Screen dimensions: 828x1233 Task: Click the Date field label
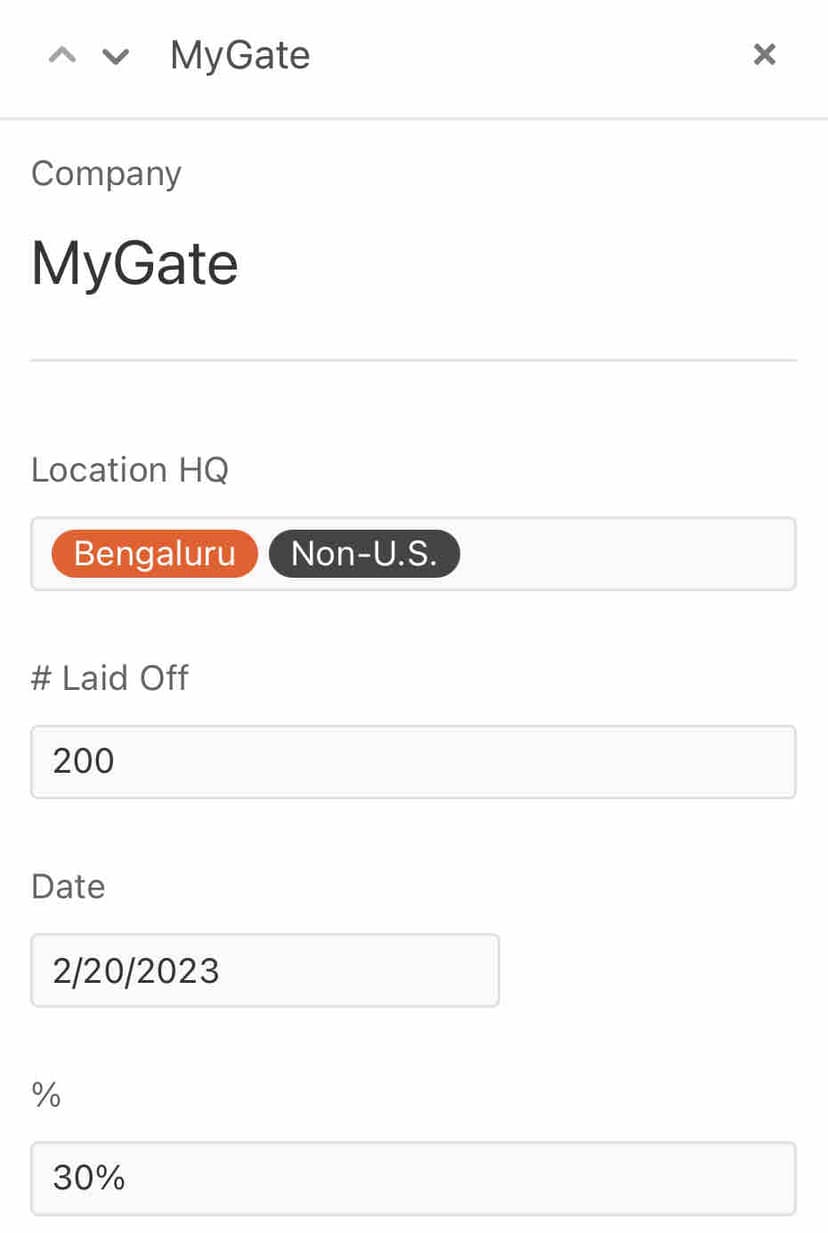click(x=68, y=886)
